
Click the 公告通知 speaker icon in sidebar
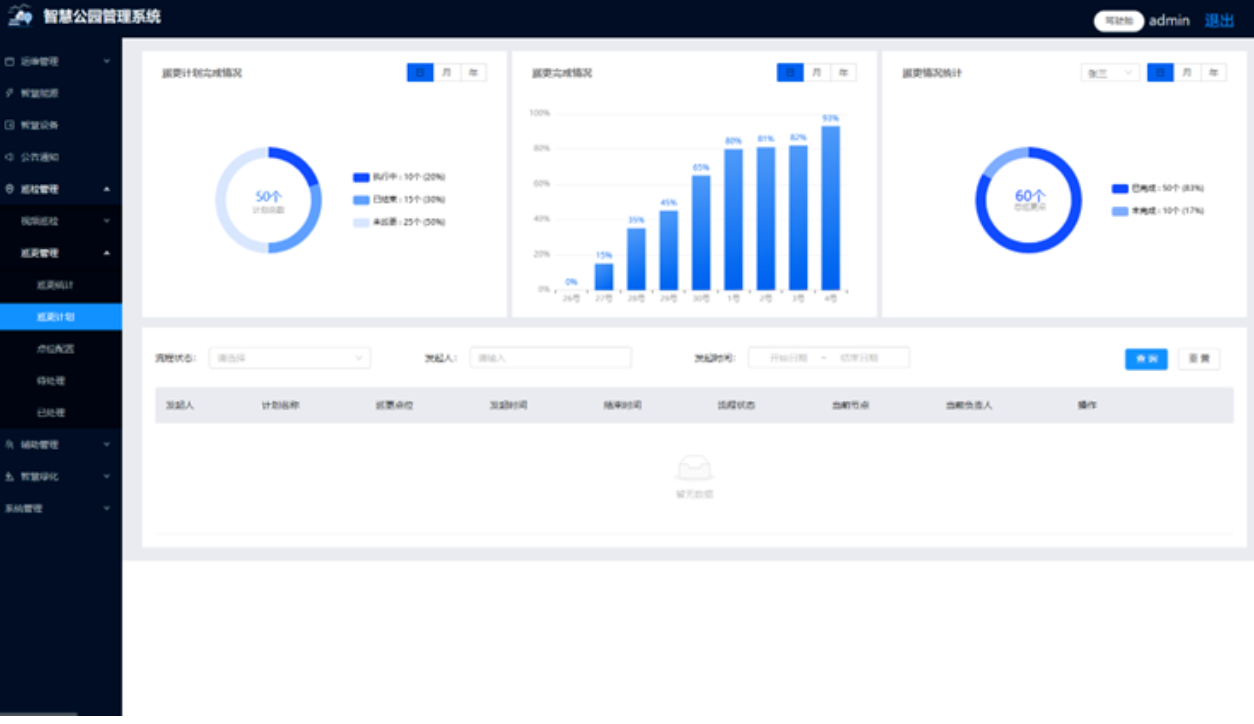pyautogui.click(x=10, y=157)
